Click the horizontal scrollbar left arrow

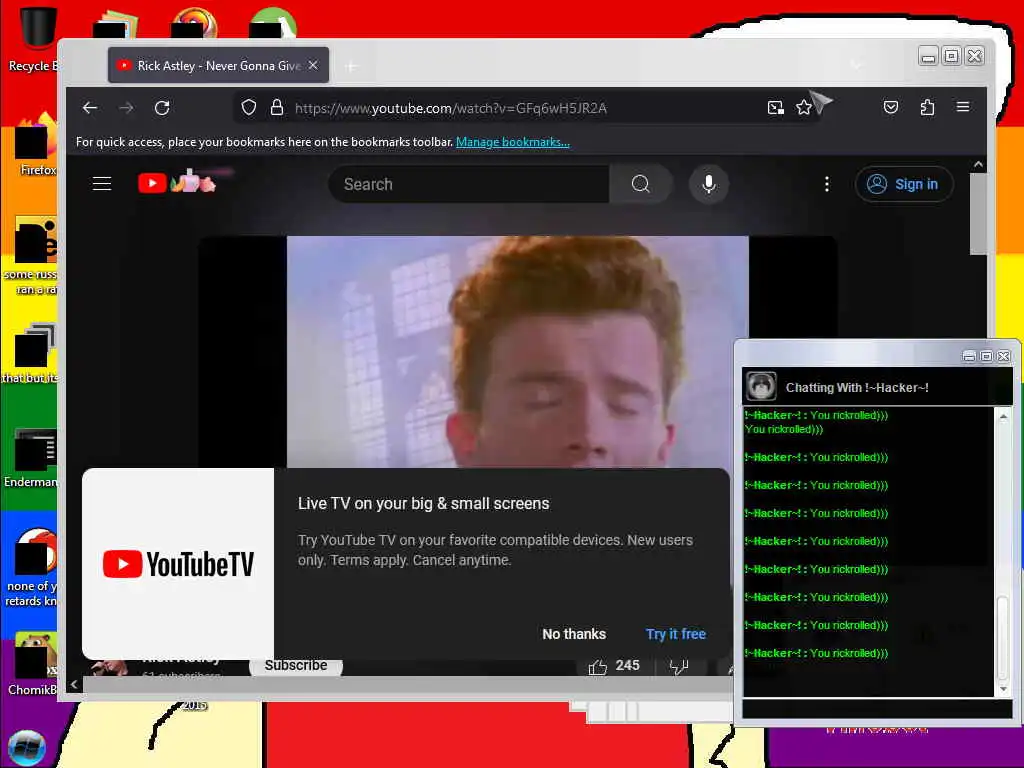click(74, 684)
